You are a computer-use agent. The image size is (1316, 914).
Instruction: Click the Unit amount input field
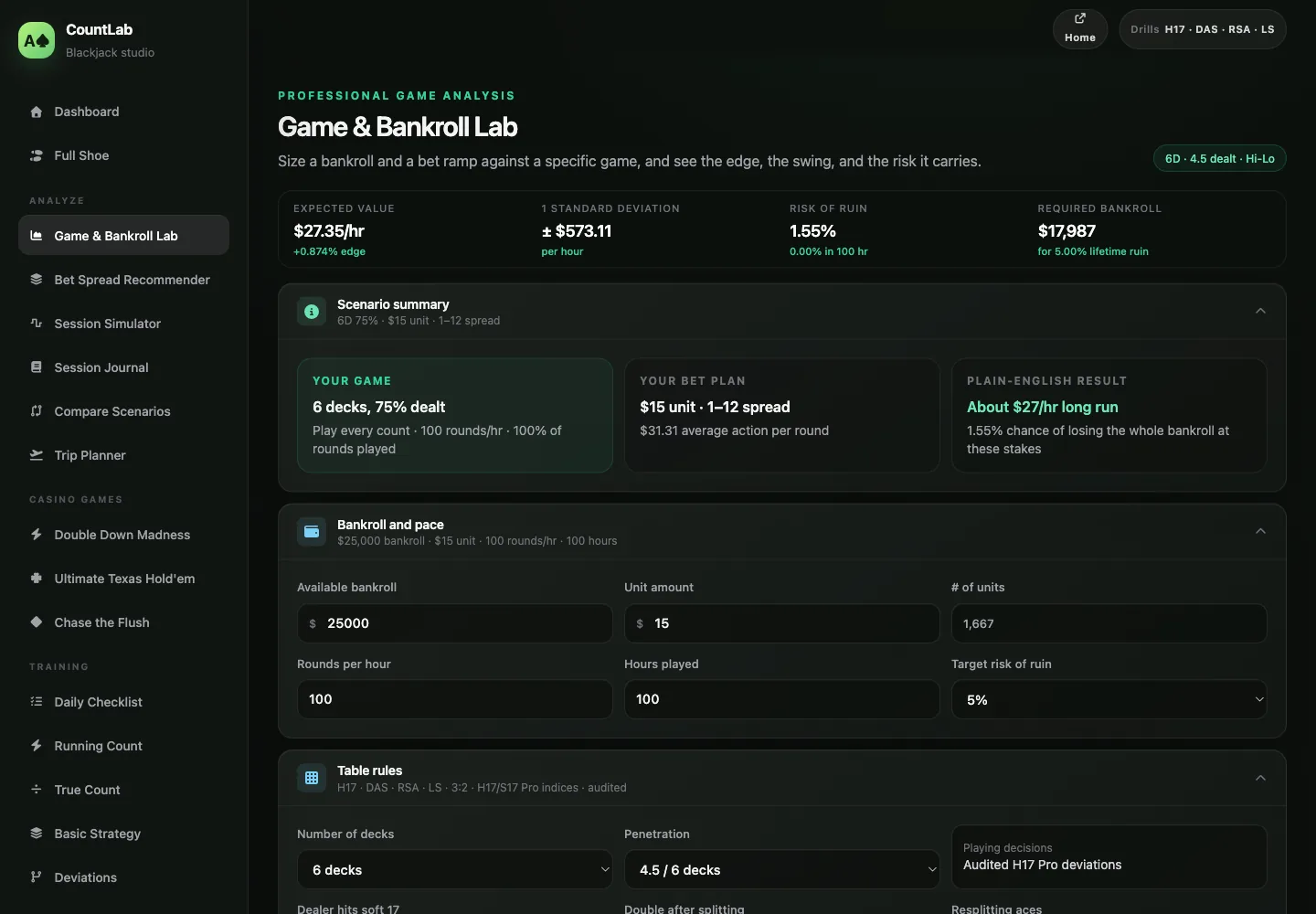coord(781,623)
